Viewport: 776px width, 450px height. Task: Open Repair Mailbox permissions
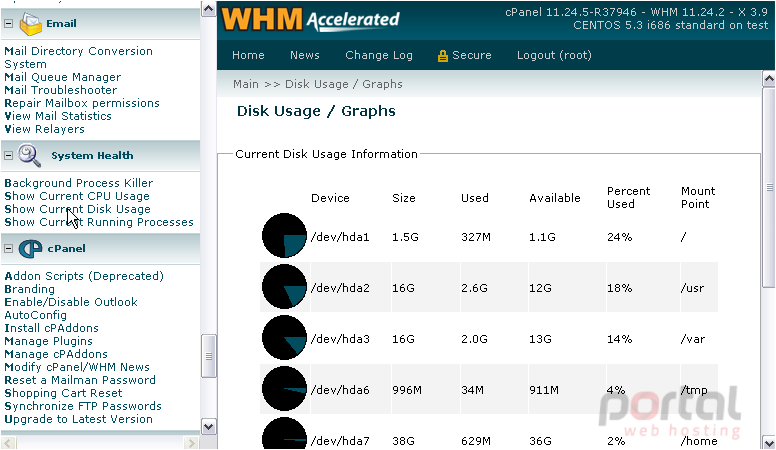pyautogui.click(x=82, y=103)
